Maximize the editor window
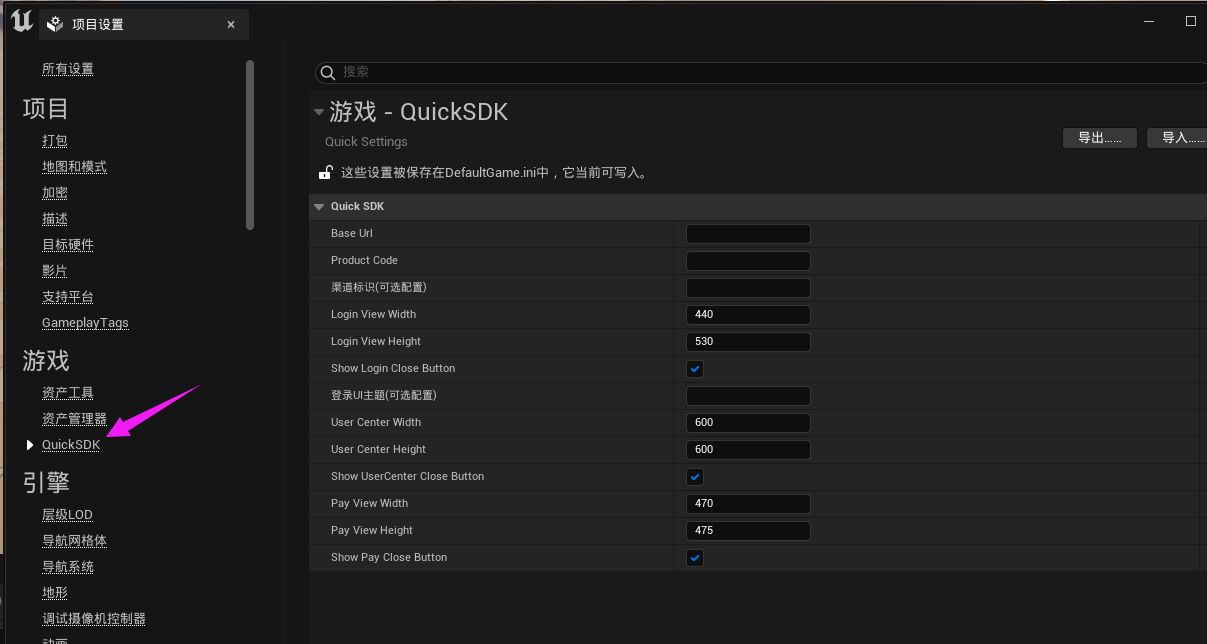This screenshot has width=1207, height=644. (1190, 21)
